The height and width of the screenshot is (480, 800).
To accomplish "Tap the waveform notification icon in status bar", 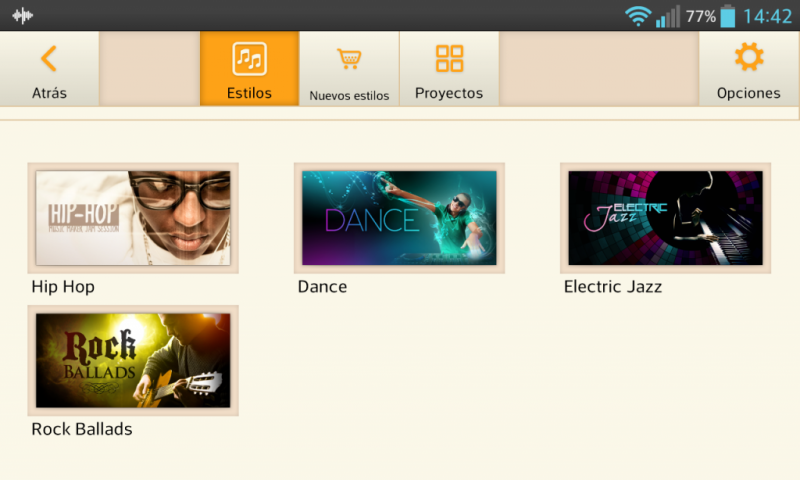I will tap(22, 16).
